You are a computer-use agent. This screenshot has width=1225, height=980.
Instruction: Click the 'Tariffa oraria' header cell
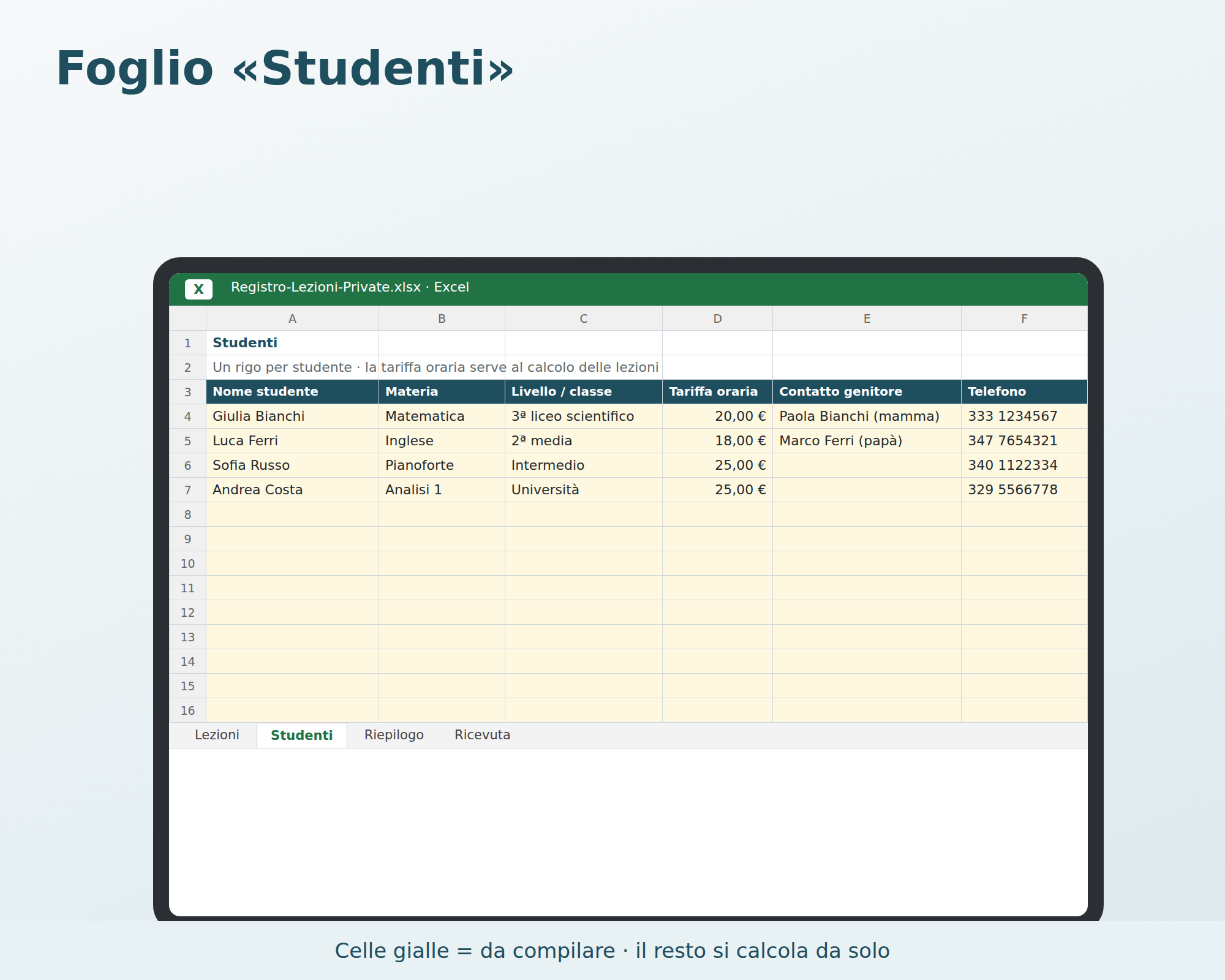click(717, 392)
